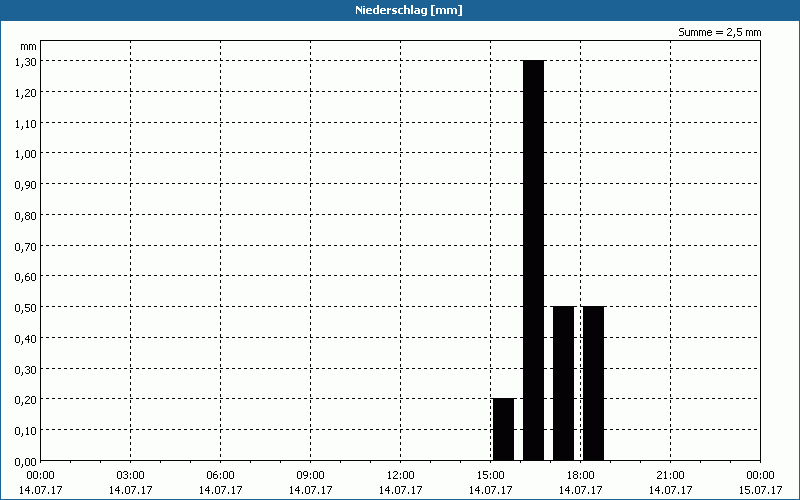Click the 06:00 x-axis time label
This screenshot has height=500, width=800.
tap(220, 476)
